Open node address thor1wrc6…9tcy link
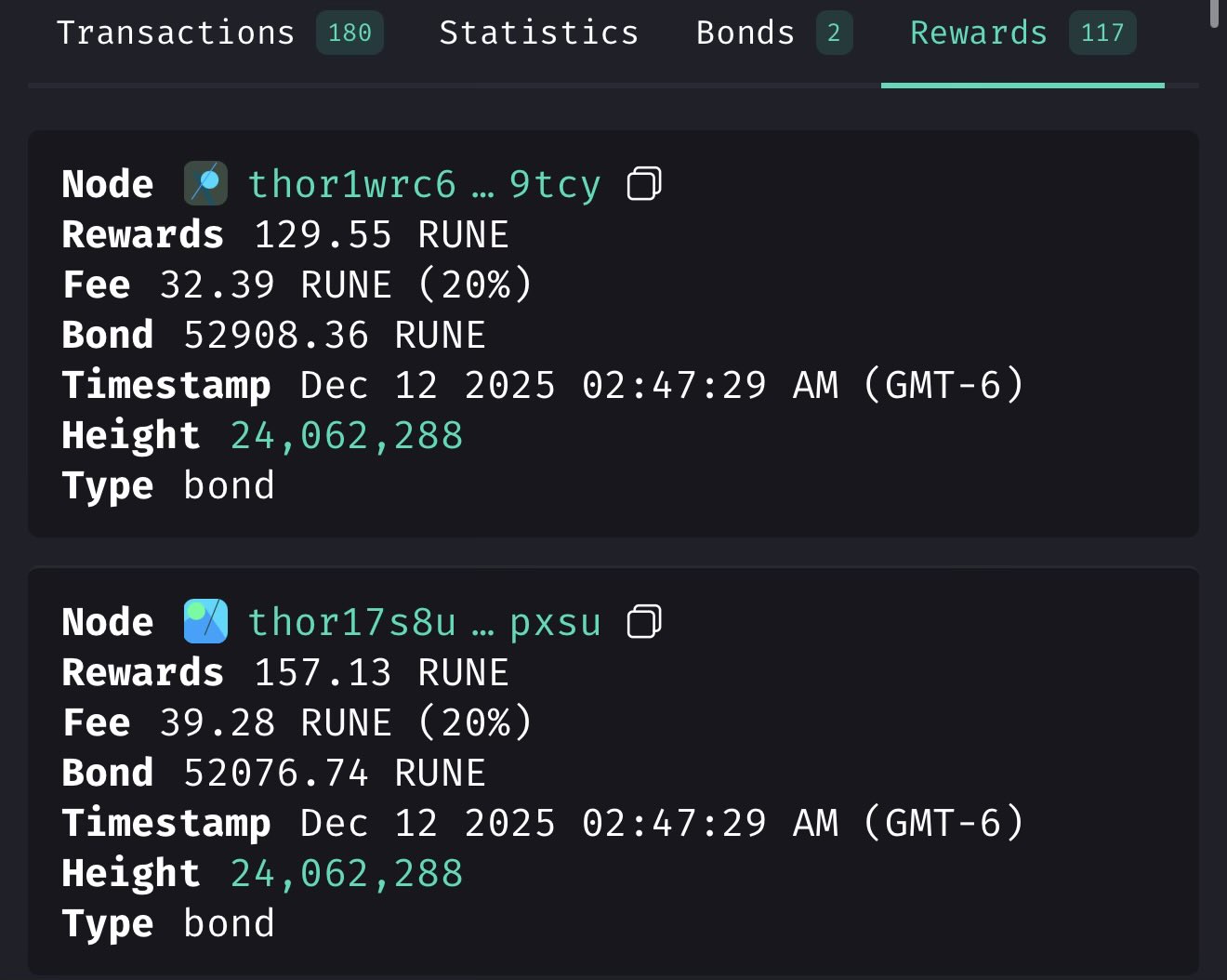Image resolution: width=1227 pixels, height=980 pixels. point(424,184)
